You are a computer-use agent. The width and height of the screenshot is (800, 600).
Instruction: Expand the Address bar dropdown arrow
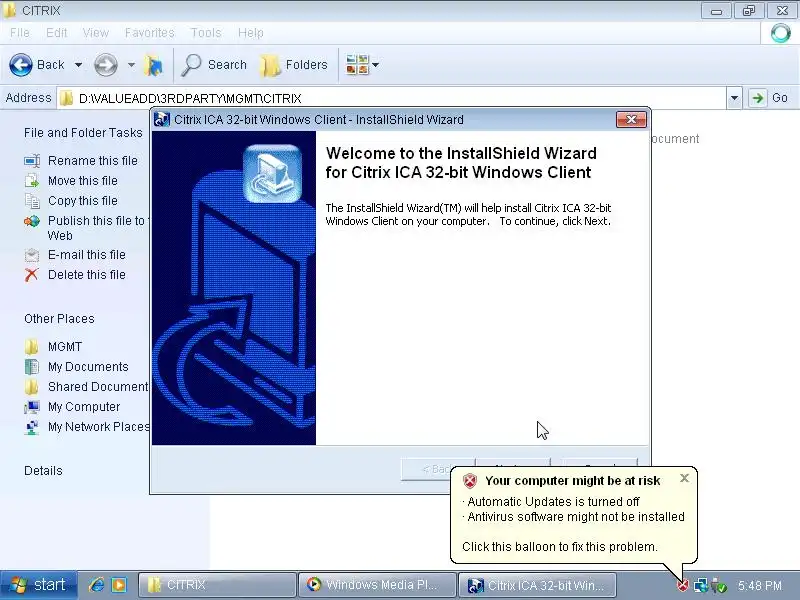tap(734, 98)
